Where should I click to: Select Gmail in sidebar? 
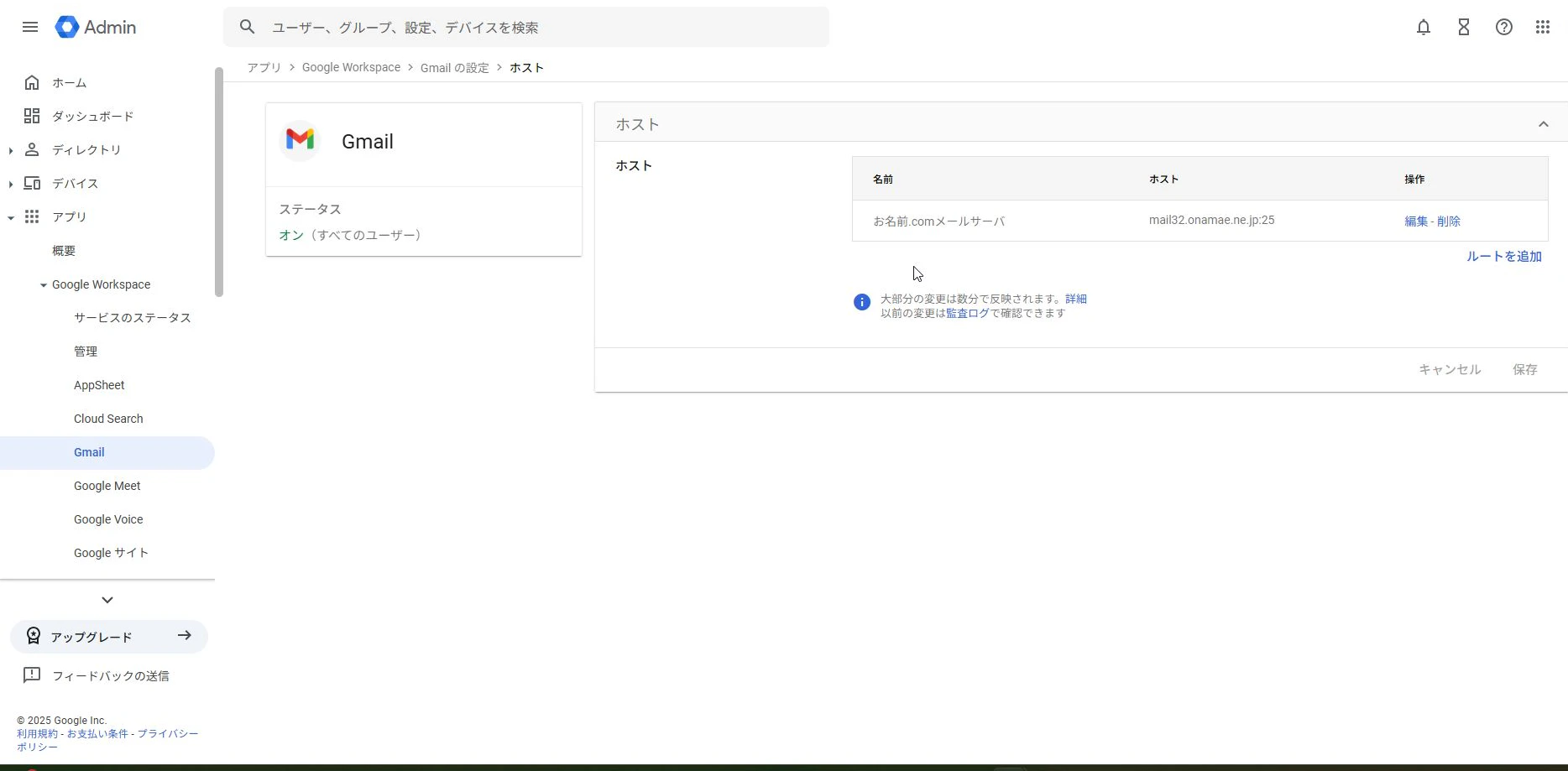pyautogui.click(x=107, y=452)
